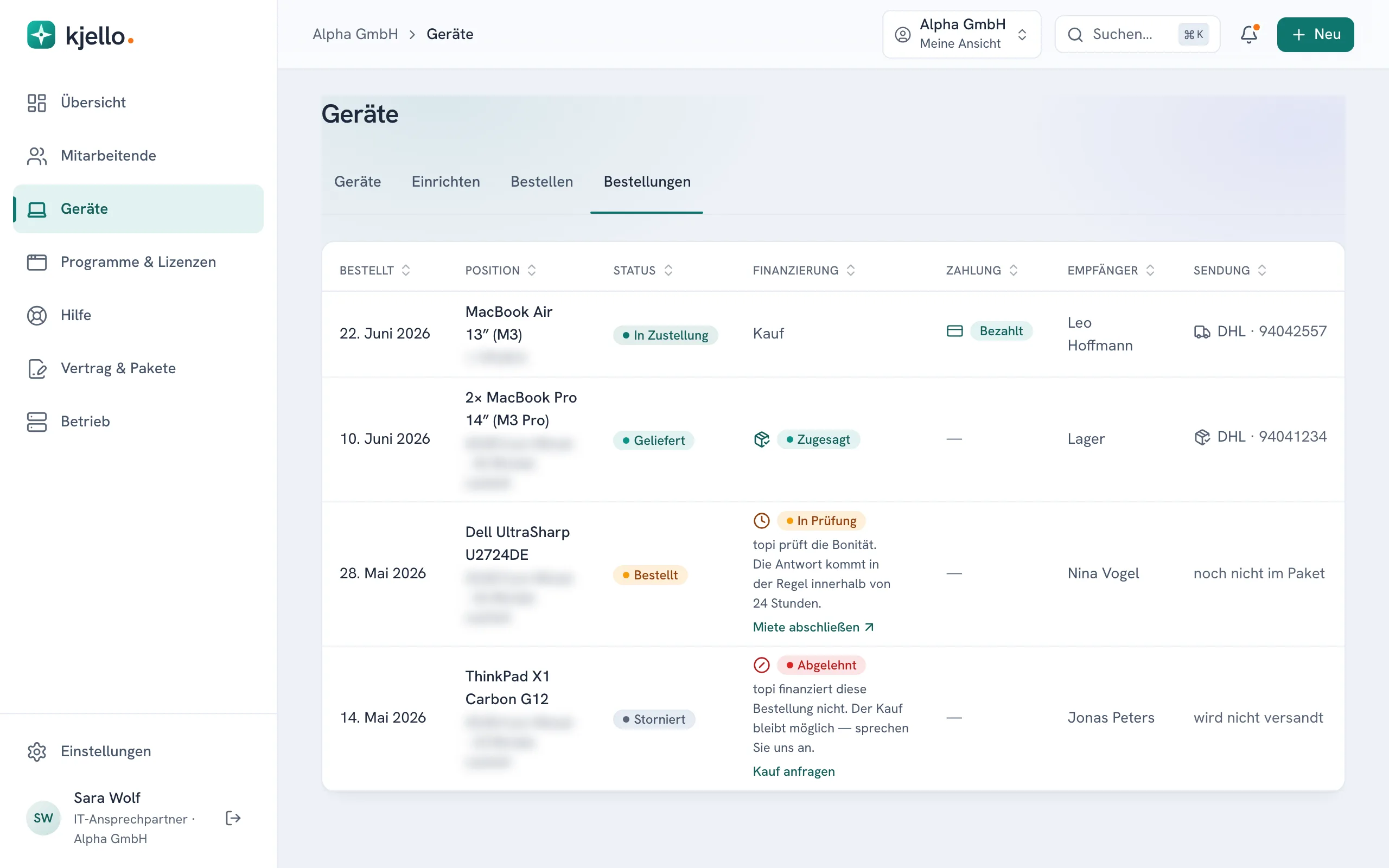Sort by the Position column

(500, 270)
